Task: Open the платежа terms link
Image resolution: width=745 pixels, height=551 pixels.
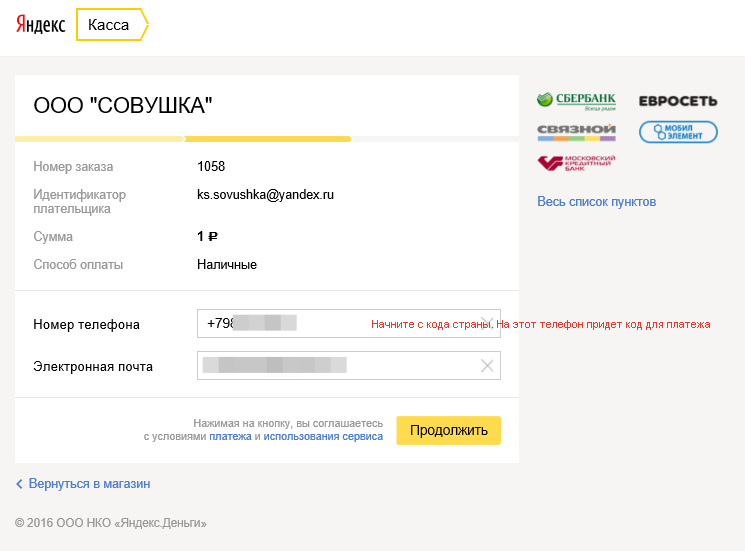Action: (x=230, y=437)
